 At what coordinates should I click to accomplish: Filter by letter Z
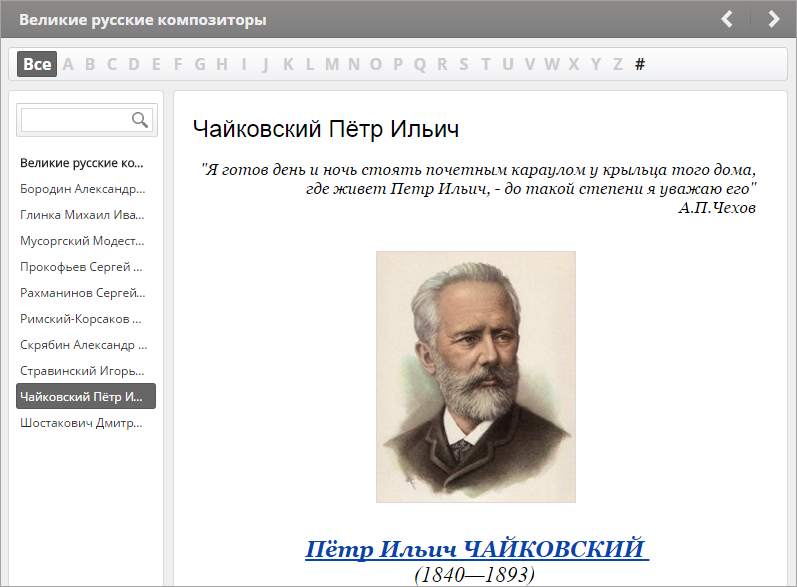pyautogui.click(x=618, y=64)
